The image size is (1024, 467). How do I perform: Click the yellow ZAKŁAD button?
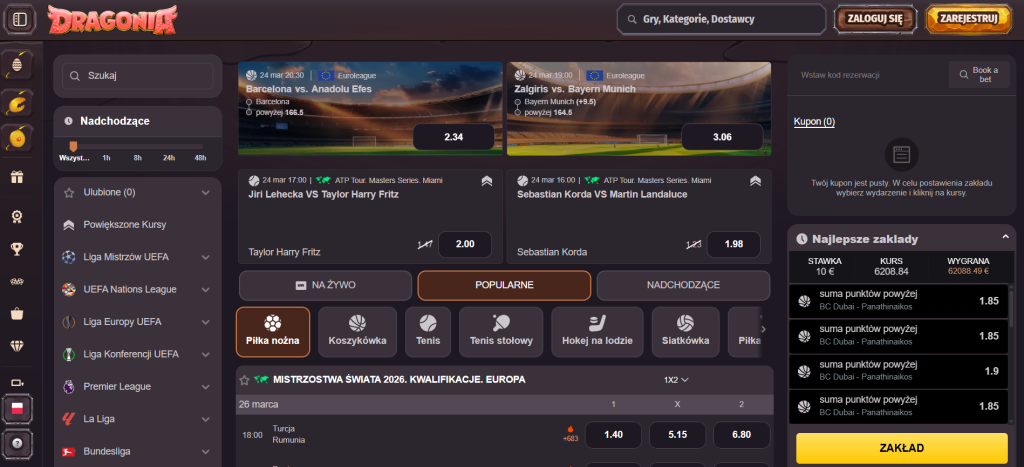(902, 448)
